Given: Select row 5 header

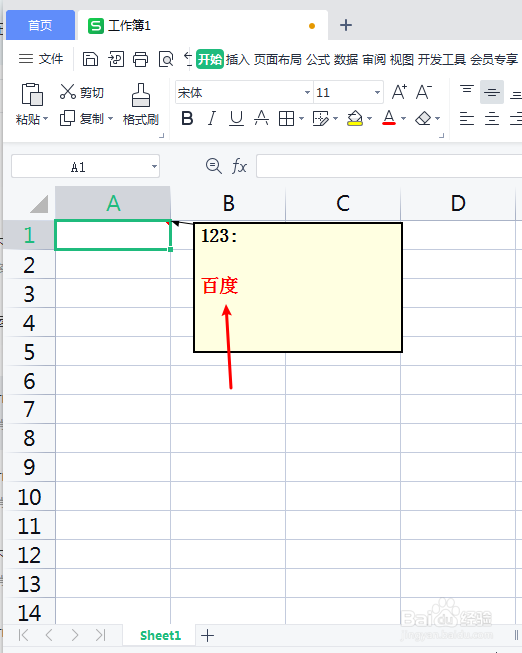Looking at the screenshot, I should coord(29,351).
